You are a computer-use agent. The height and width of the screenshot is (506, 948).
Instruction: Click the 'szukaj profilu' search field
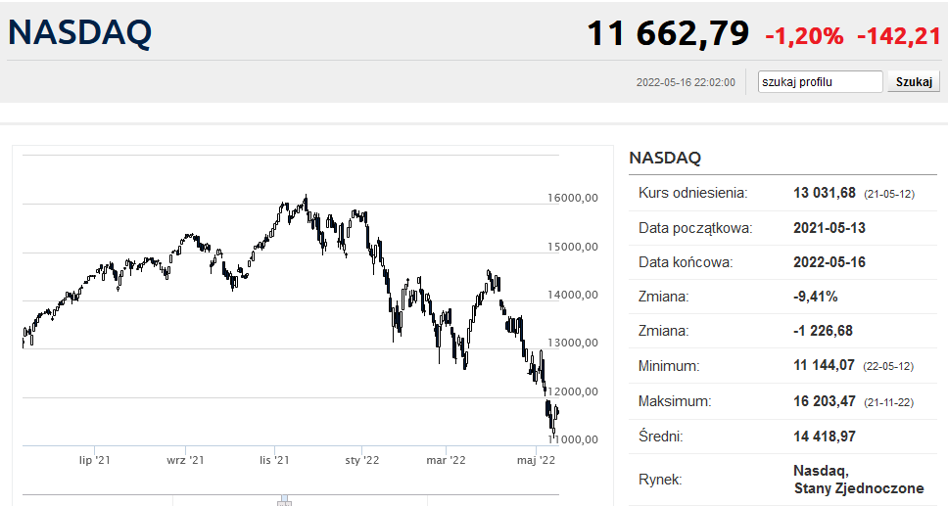[820, 82]
